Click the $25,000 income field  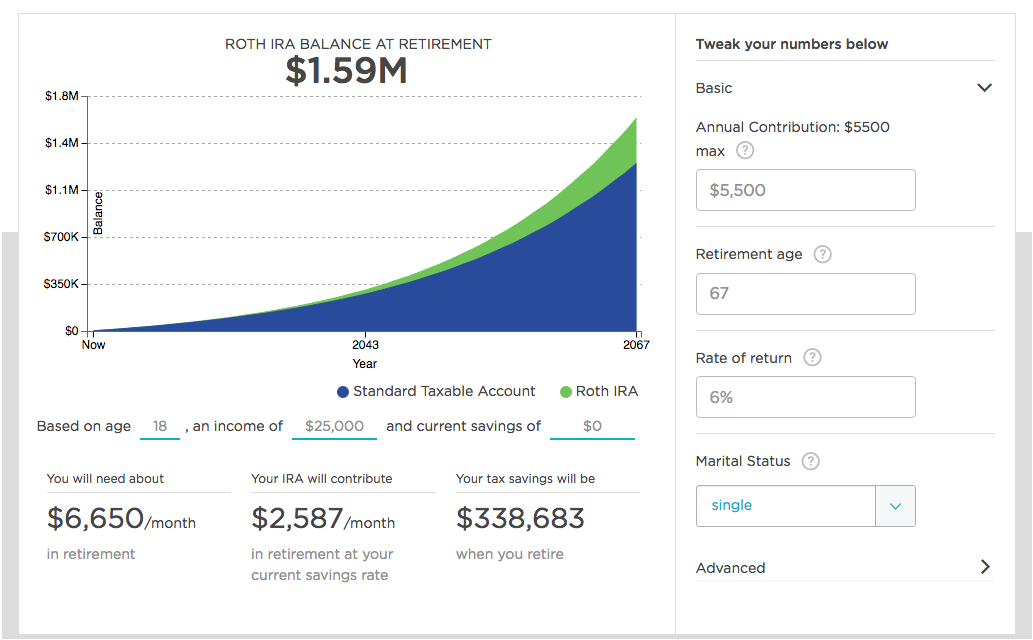pyautogui.click(x=334, y=426)
